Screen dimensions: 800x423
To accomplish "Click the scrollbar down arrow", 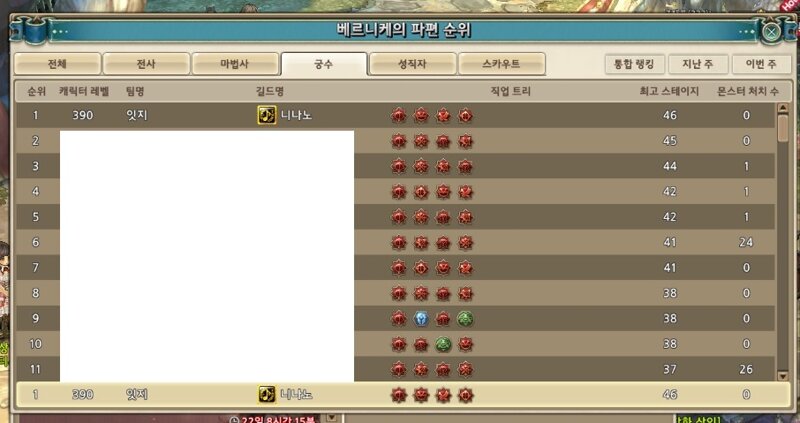I will pyautogui.click(x=783, y=376).
